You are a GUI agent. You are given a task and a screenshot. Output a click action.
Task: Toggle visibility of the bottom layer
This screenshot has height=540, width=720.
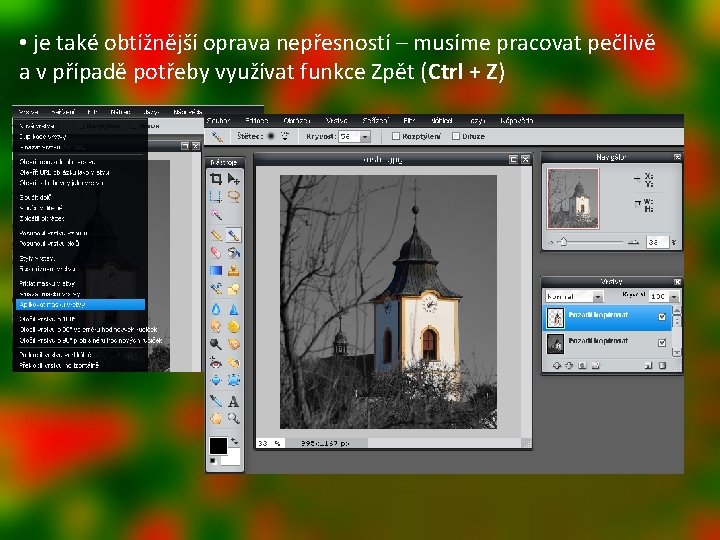click(662, 343)
